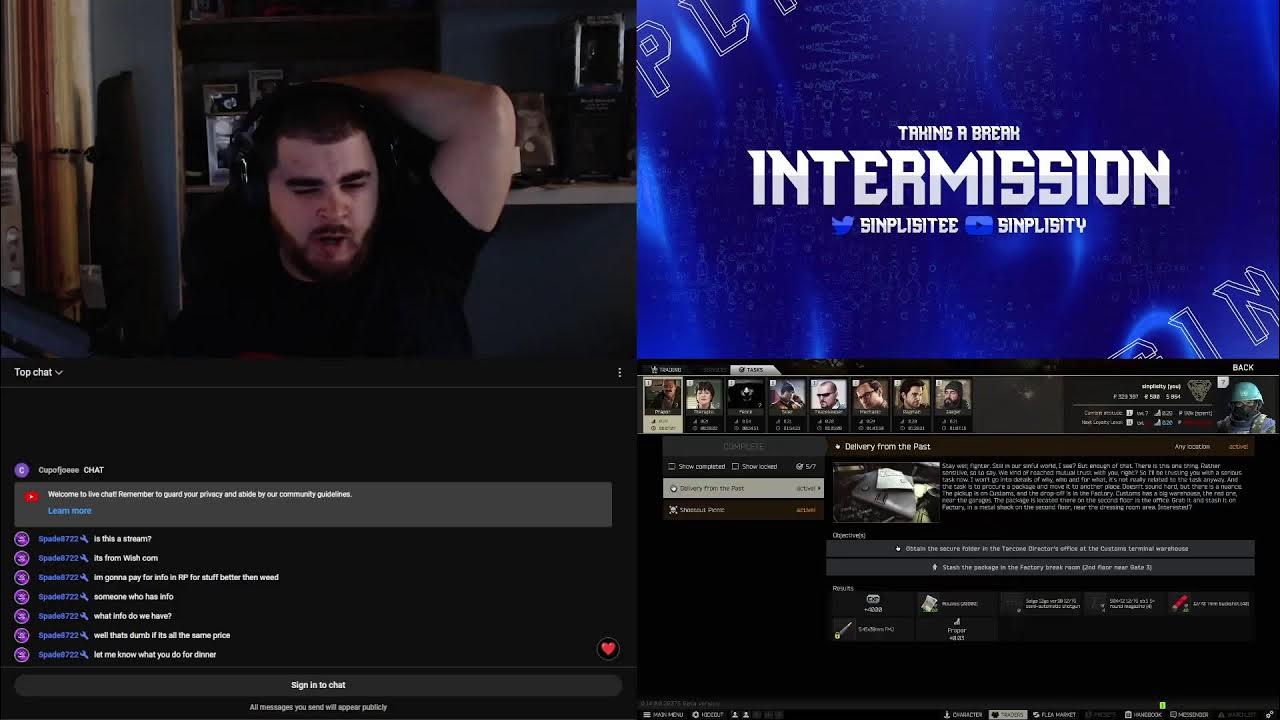Image resolution: width=1280 pixels, height=720 pixels.
Task: Select the Shootout Picnic task
Action: click(743, 510)
